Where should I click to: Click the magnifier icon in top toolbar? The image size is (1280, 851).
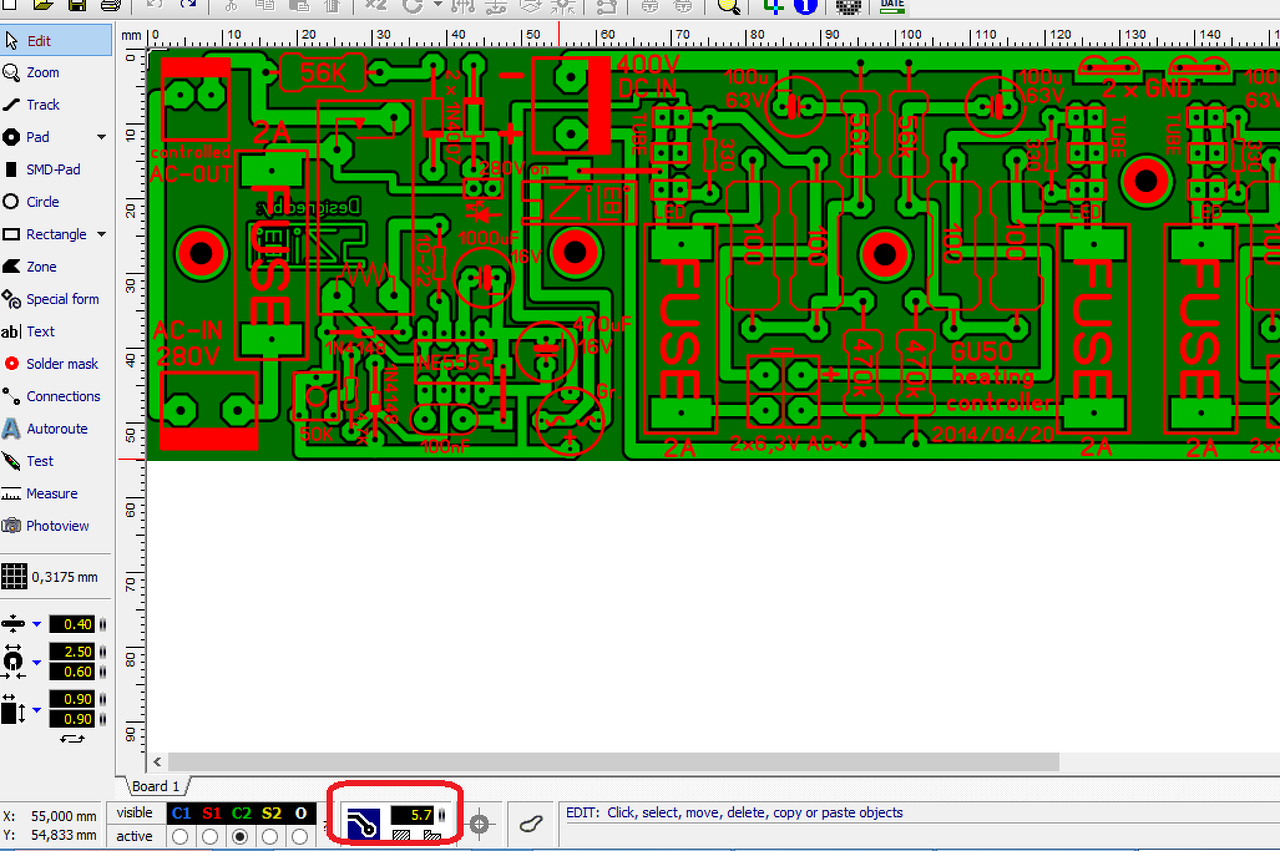point(729,5)
